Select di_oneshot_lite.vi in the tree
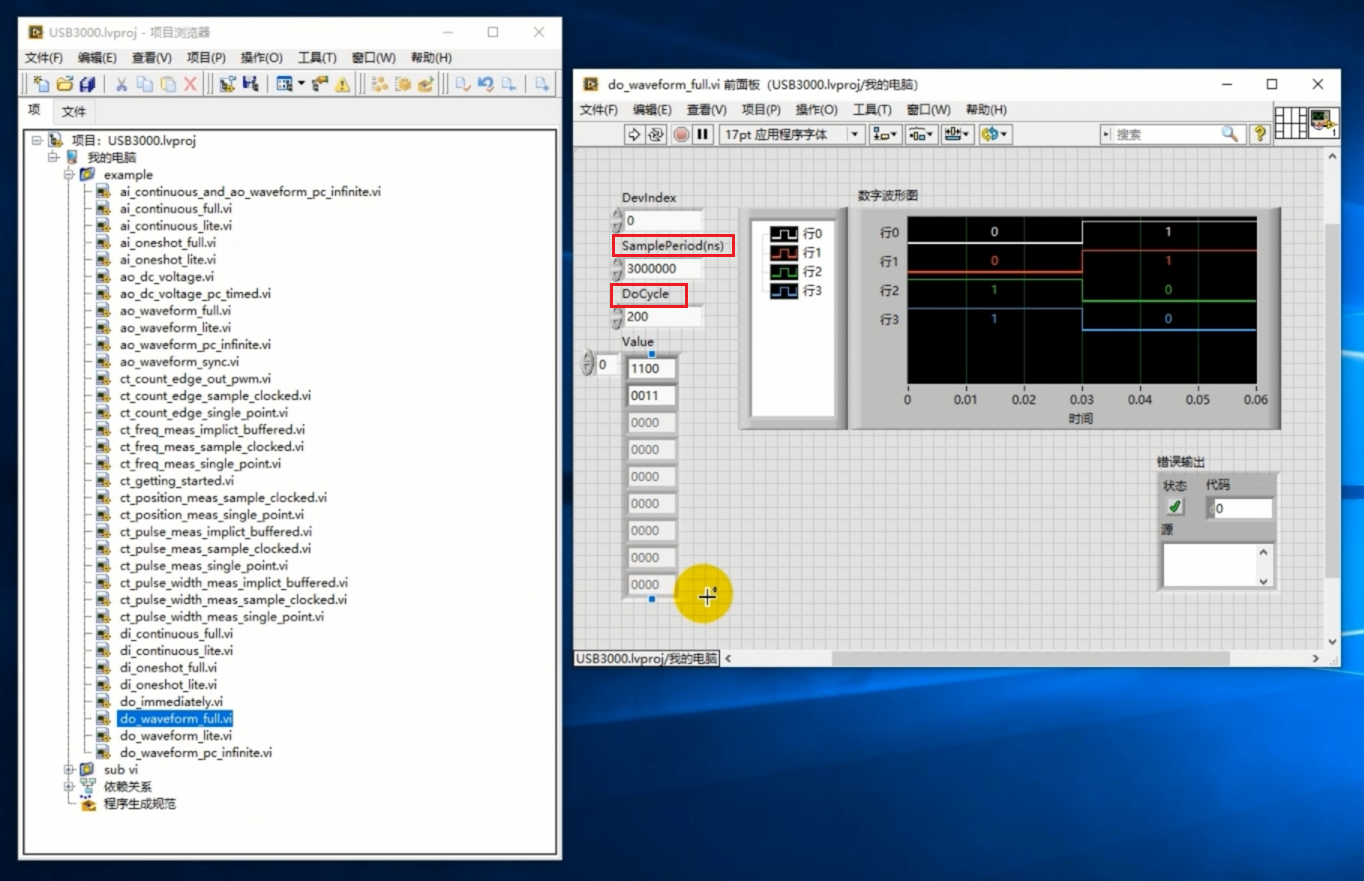 pos(168,685)
